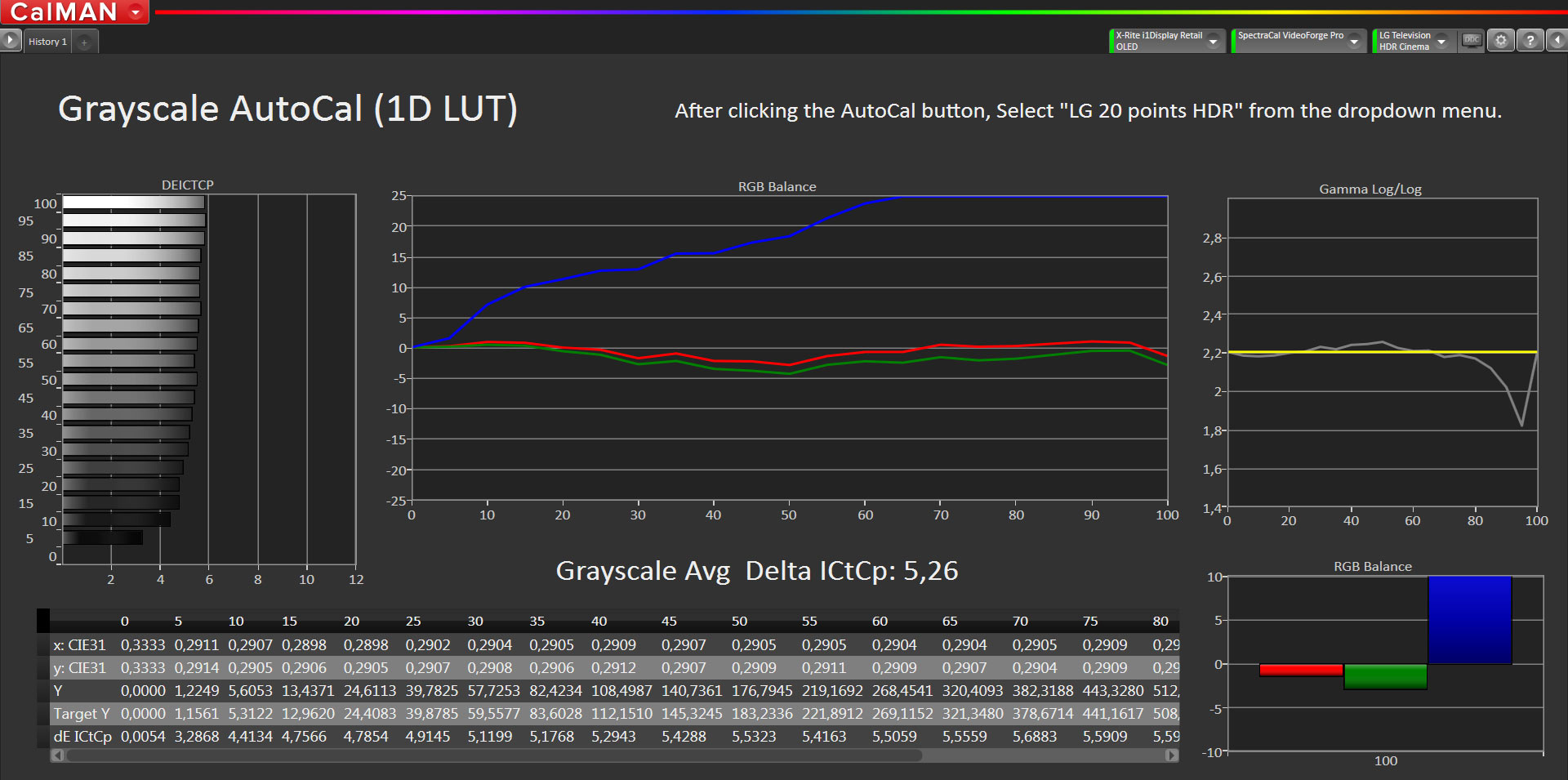Select the blue bar in RGB Balance chart
This screenshot has height=780, width=1568.
(x=1469, y=620)
